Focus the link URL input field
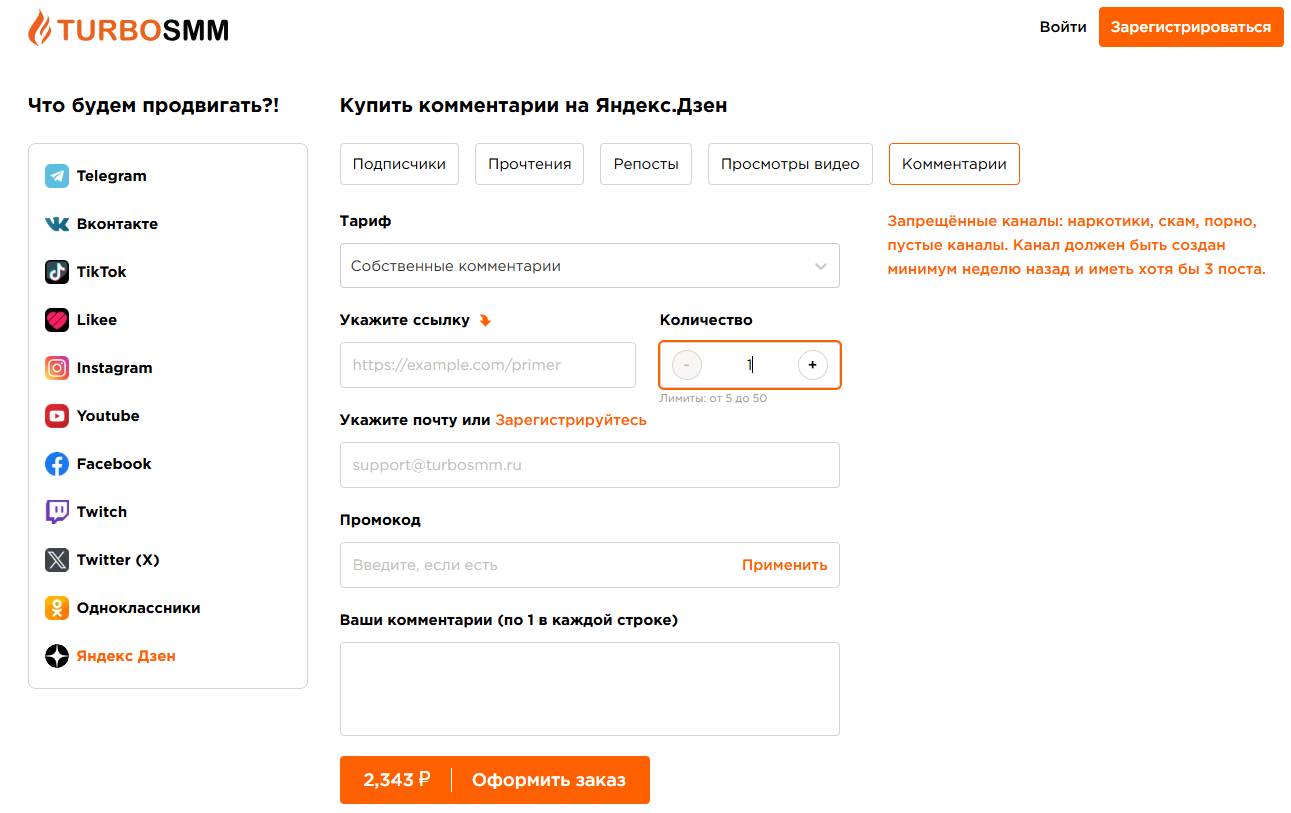Screen dimensions: 1291x813 click(488, 365)
